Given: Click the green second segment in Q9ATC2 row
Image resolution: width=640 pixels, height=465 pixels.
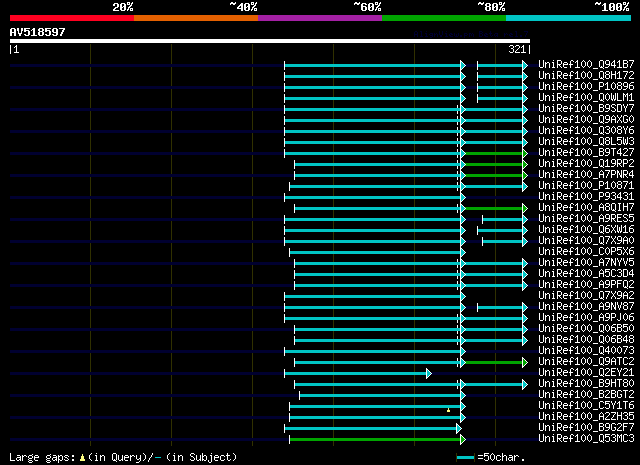Looking at the screenshot, I should 495,363.
